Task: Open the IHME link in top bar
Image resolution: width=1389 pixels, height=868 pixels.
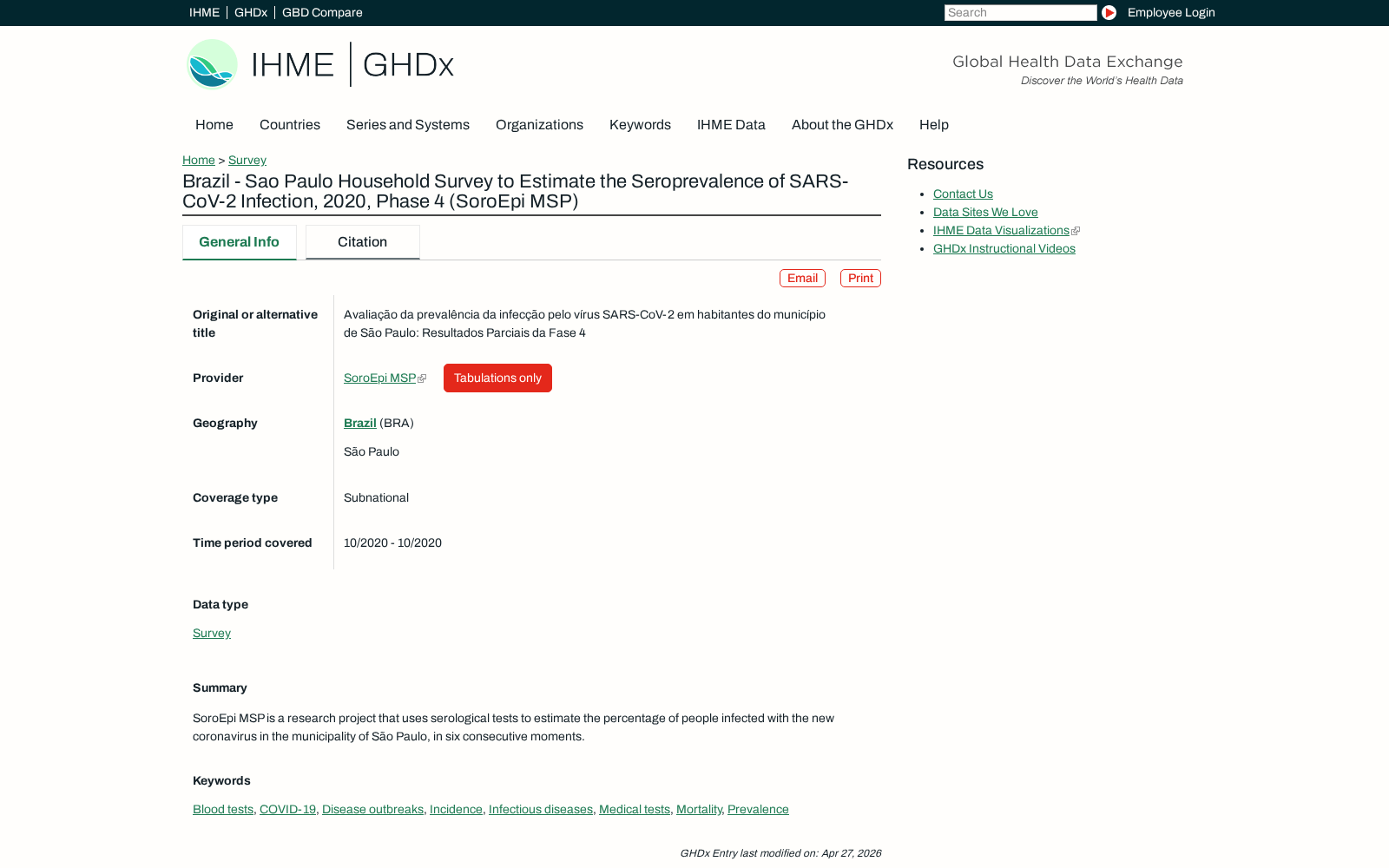Action: (x=204, y=13)
